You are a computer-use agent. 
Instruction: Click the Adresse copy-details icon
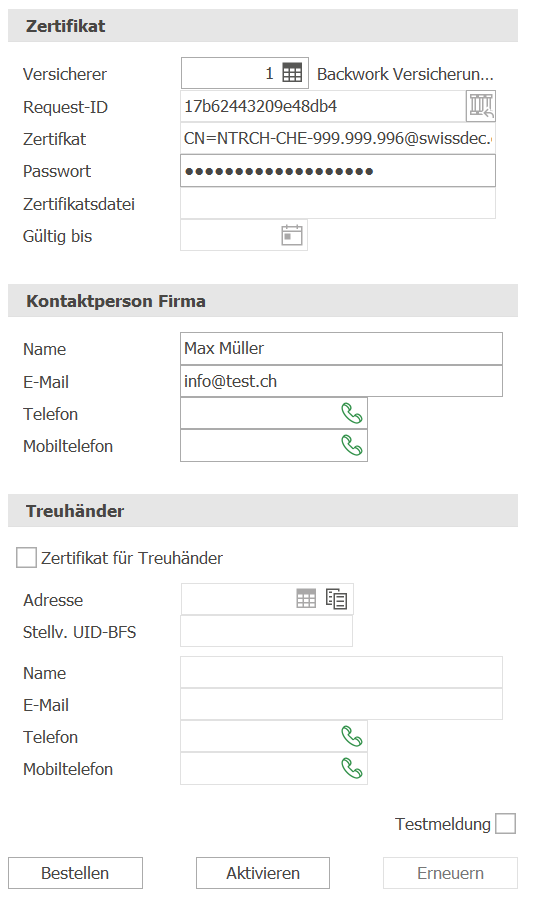(x=336, y=599)
